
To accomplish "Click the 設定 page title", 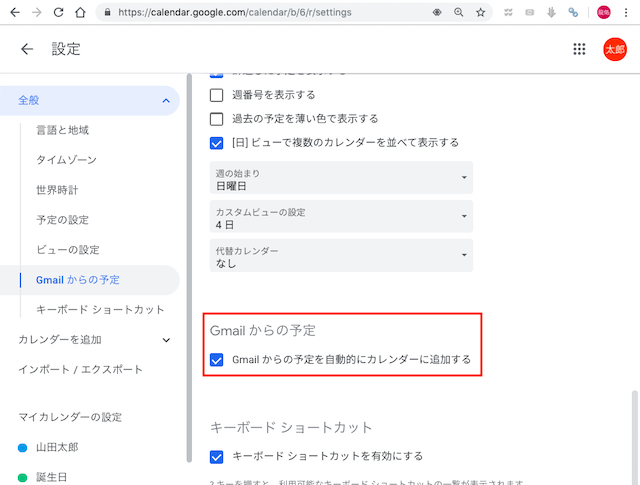I will tap(66, 49).
